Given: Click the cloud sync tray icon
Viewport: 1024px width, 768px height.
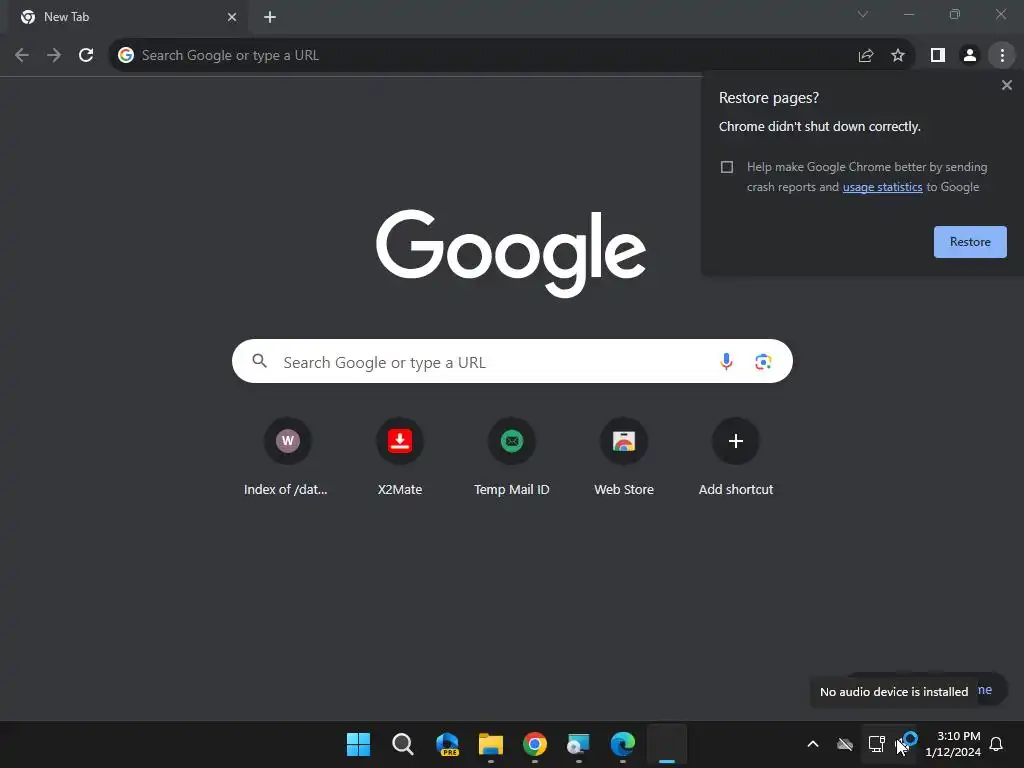Looking at the screenshot, I should pyautogui.click(x=844, y=744).
